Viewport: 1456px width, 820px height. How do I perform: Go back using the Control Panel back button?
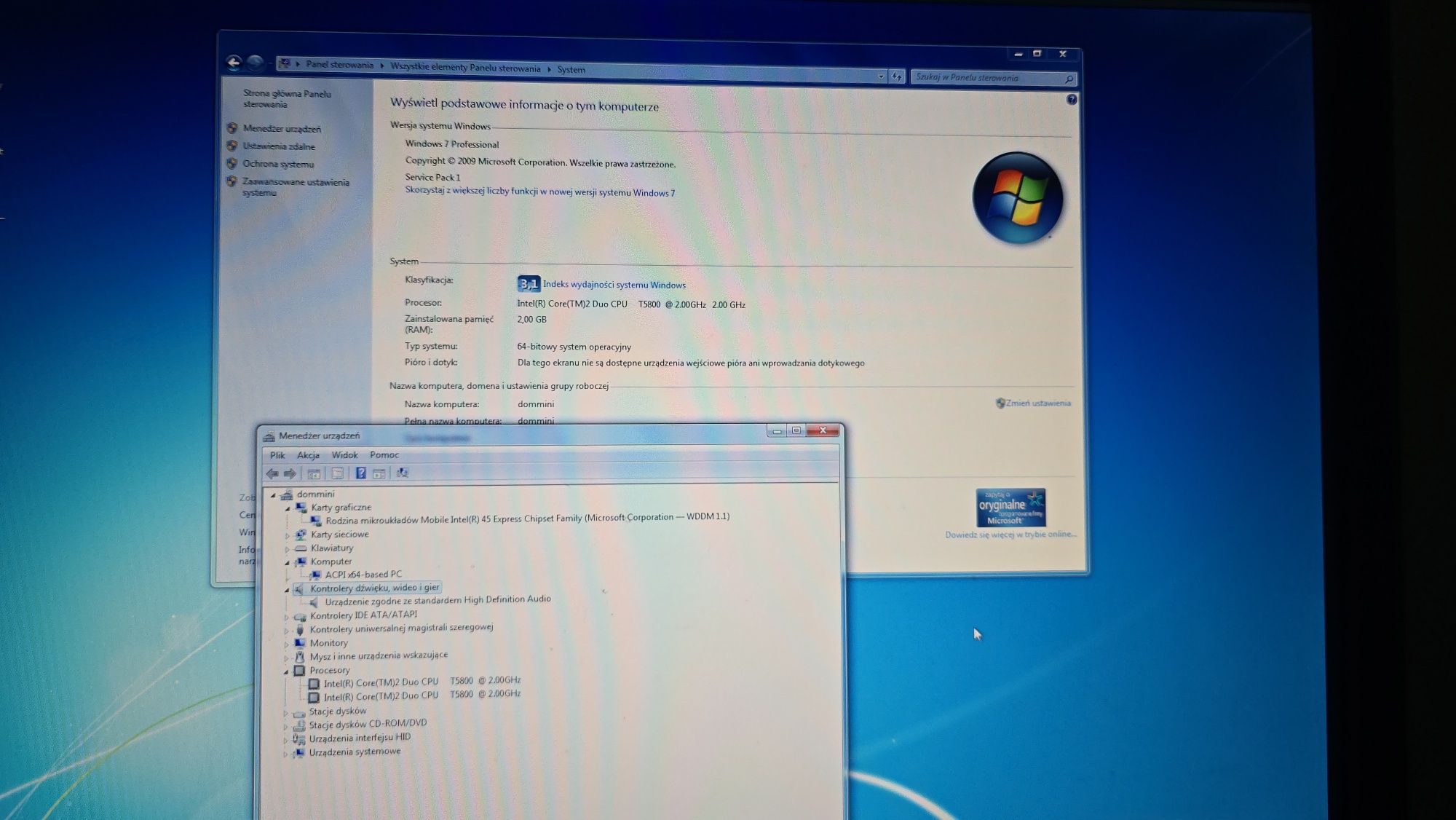point(234,63)
